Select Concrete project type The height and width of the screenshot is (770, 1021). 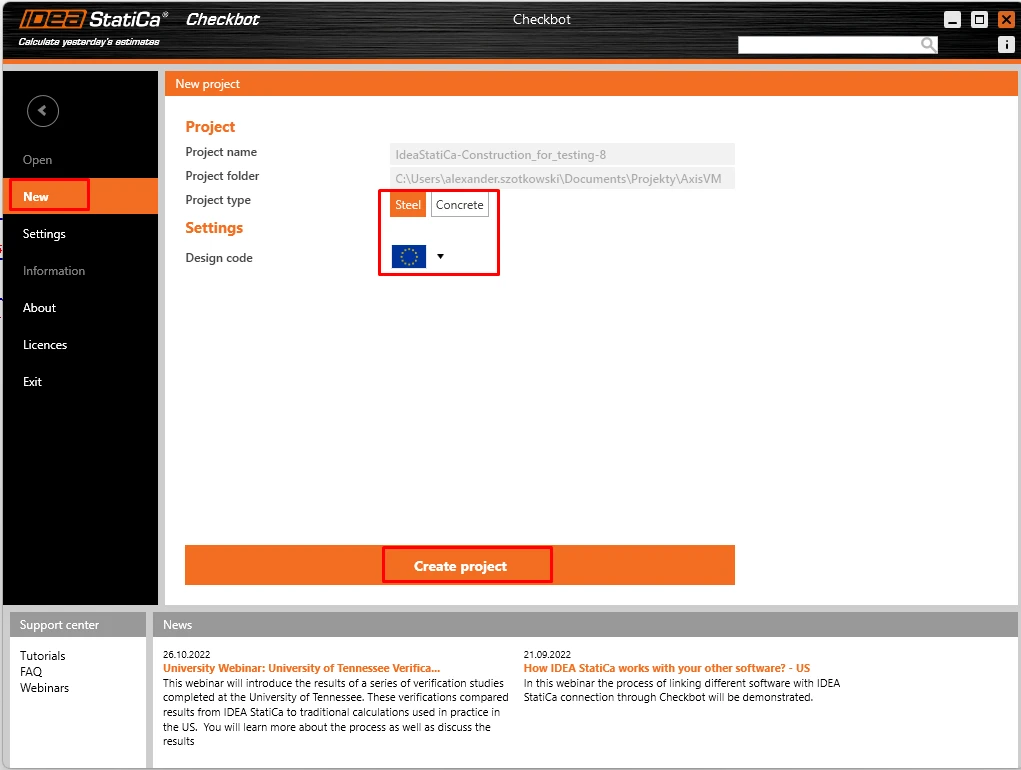point(460,204)
